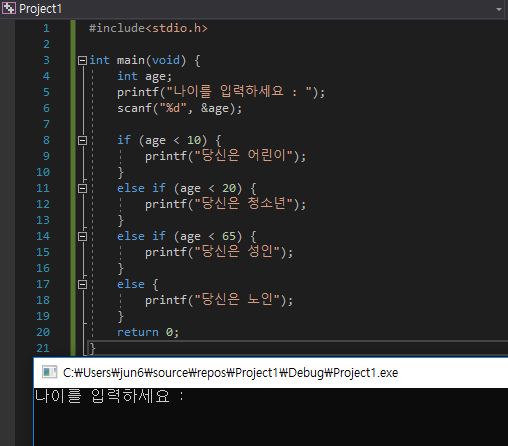
Task: Collapse the else if (age < 20) block
Action: [82, 188]
